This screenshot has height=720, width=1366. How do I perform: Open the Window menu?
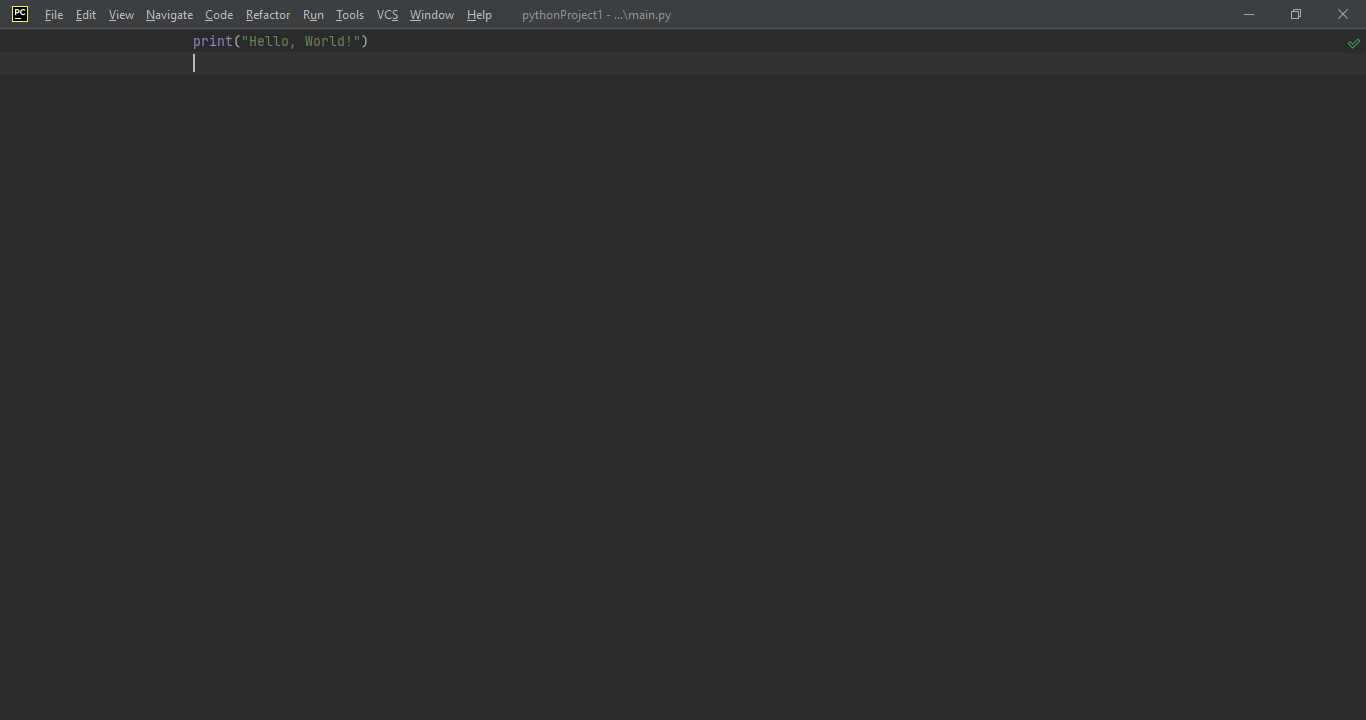[431, 14]
